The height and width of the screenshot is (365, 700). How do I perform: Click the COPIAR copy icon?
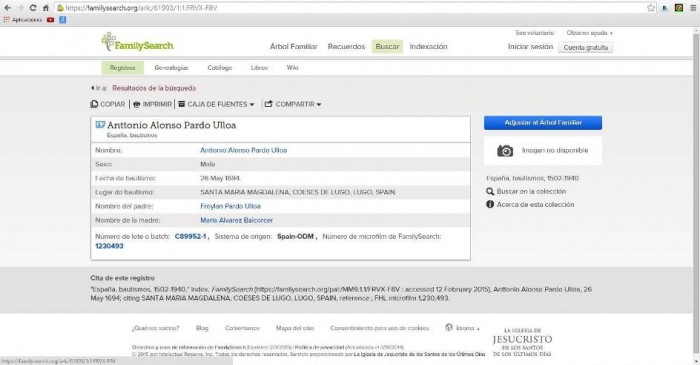coord(94,104)
